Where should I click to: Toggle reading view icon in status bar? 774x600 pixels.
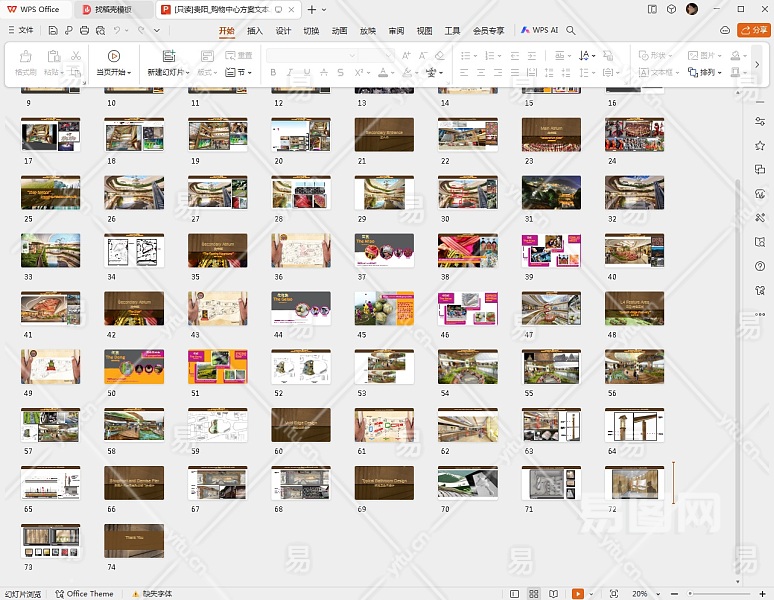(555, 593)
